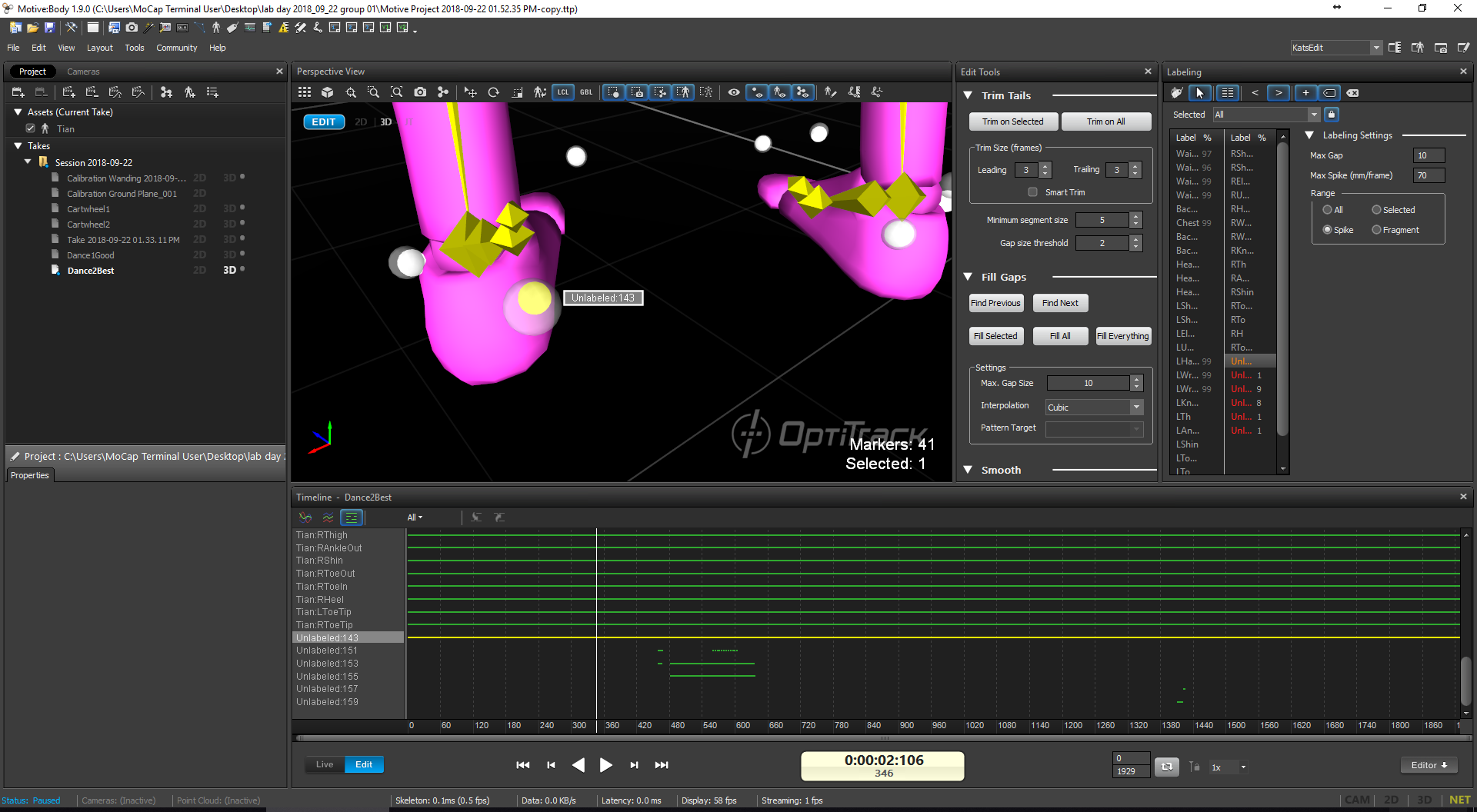
Task: Toggle marker selection mode icon
Action: point(613,92)
